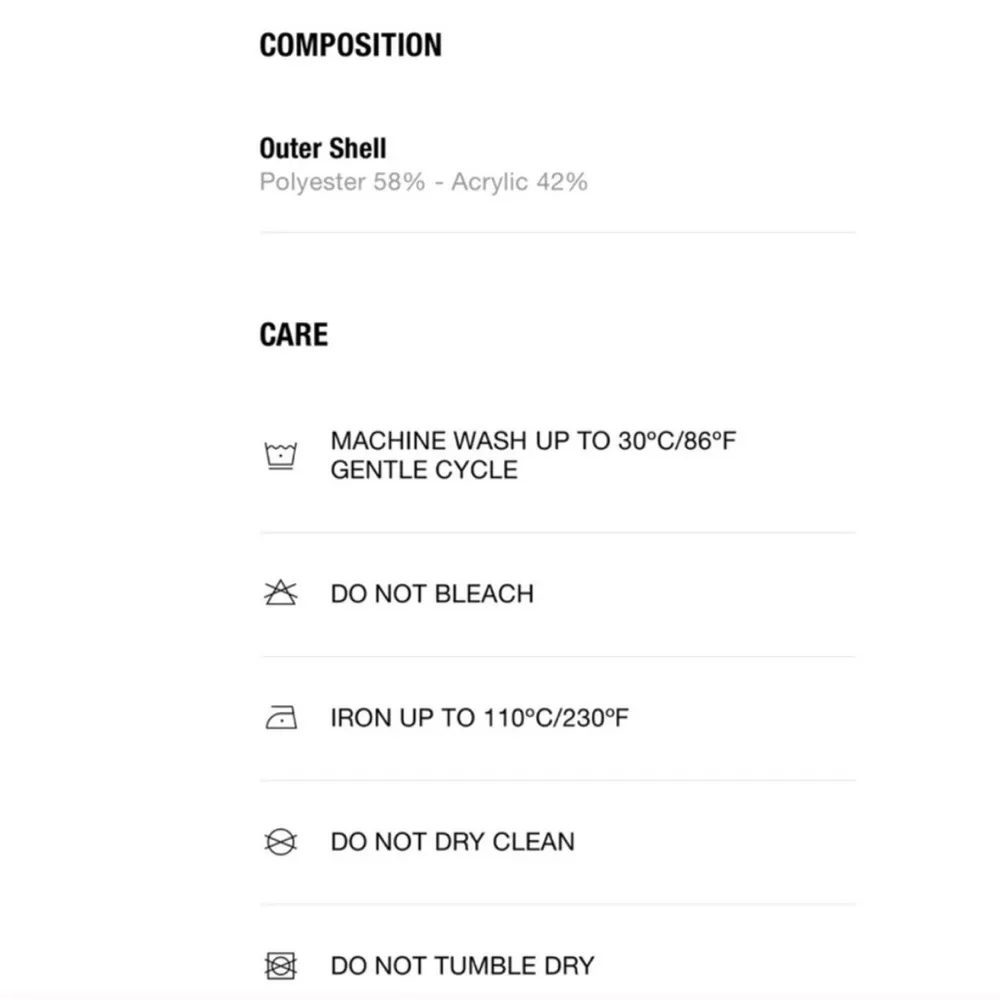The image size is (1000, 1000).
Task: Select the COMPOSITION heading
Action: 350,45
